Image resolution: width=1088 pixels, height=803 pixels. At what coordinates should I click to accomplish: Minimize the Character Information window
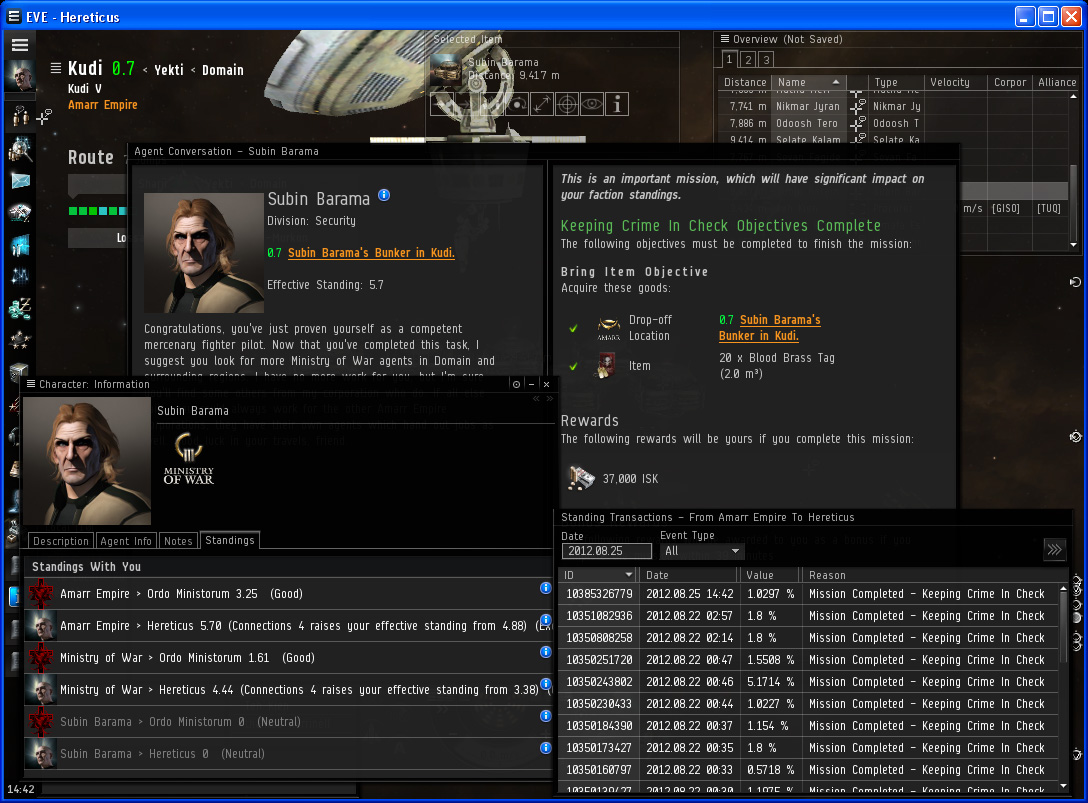[532, 384]
